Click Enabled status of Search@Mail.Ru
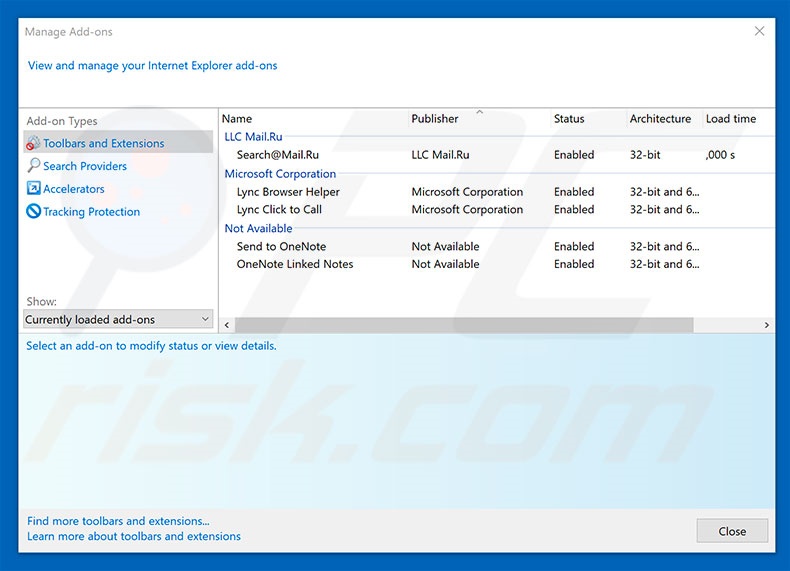 point(574,155)
